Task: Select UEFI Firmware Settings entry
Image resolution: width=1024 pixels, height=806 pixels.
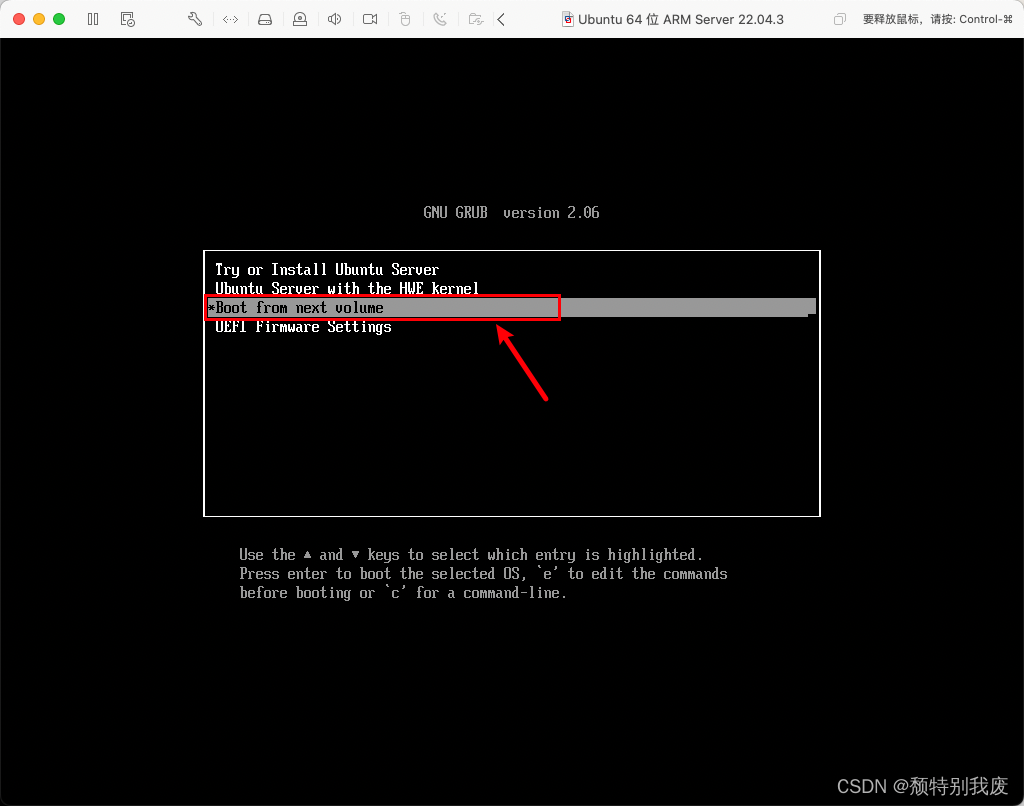Action: (303, 327)
